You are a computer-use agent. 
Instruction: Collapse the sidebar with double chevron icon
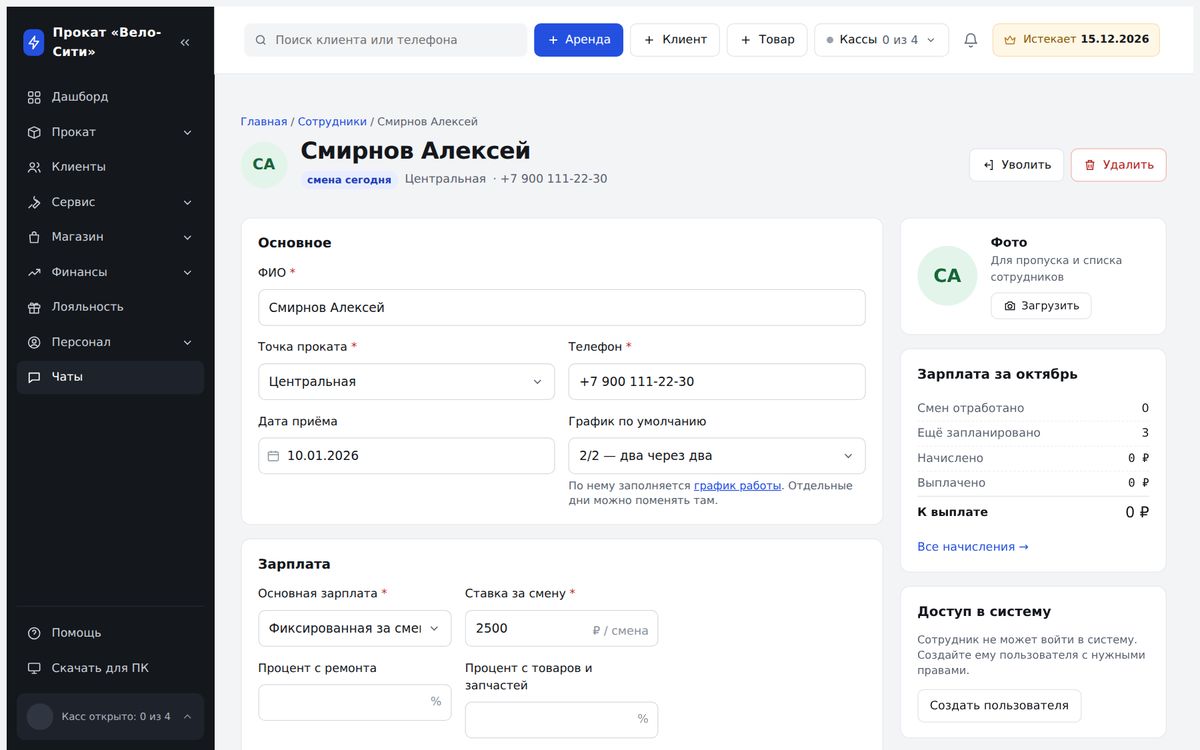[185, 42]
